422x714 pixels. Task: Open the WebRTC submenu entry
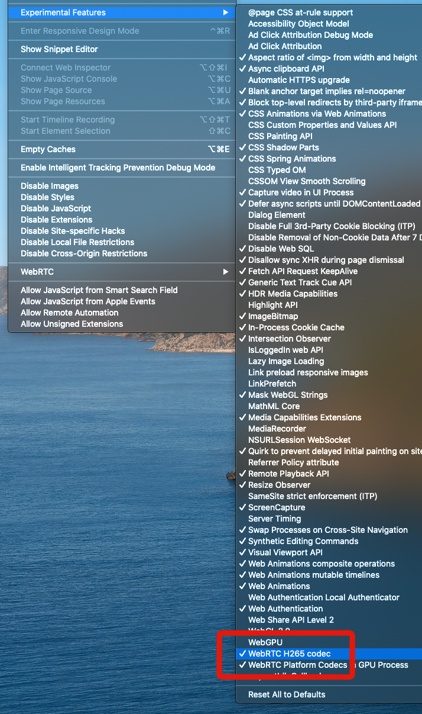pos(122,272)
